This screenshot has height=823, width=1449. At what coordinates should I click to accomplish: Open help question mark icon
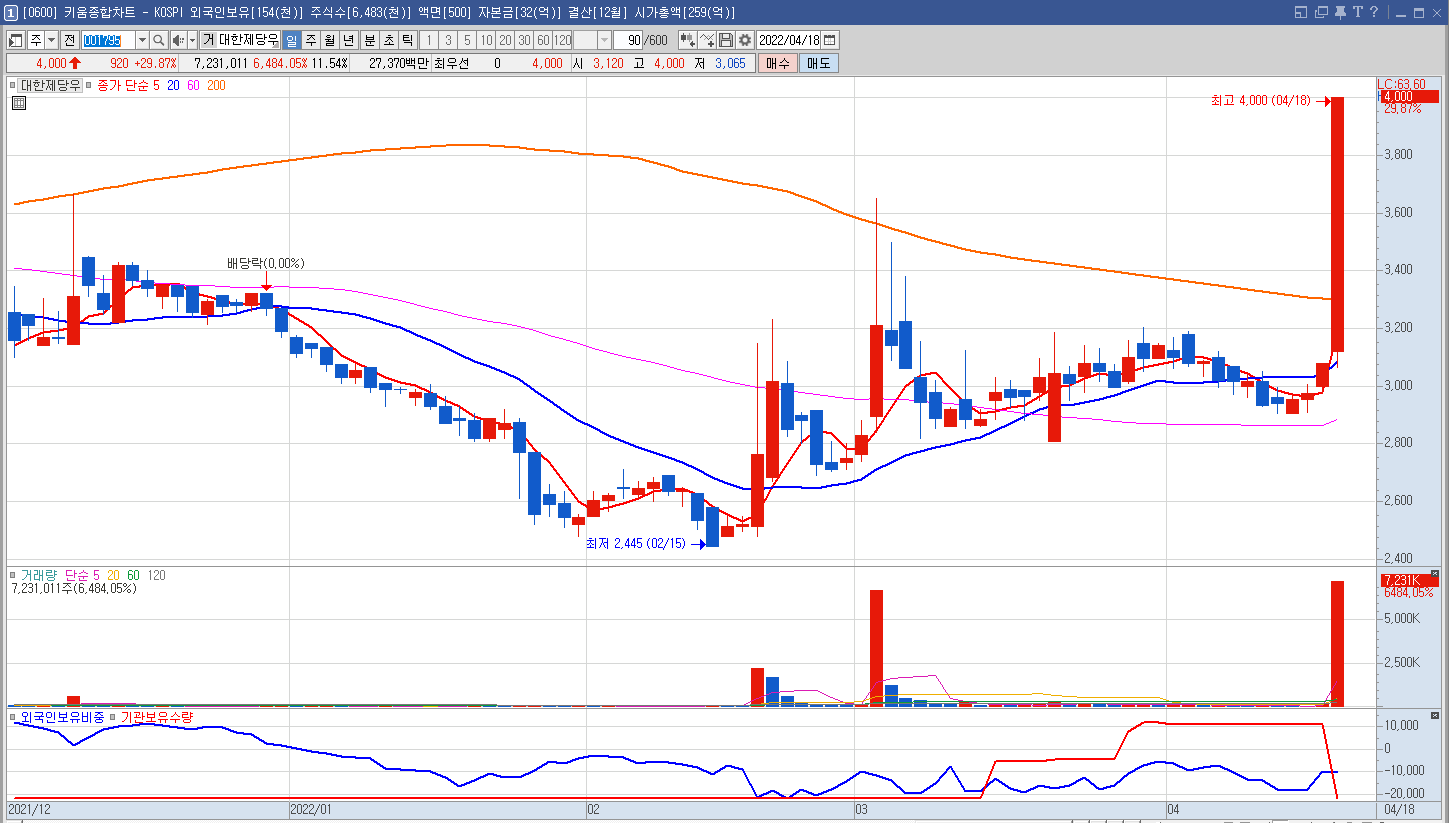coord(1375,12)
